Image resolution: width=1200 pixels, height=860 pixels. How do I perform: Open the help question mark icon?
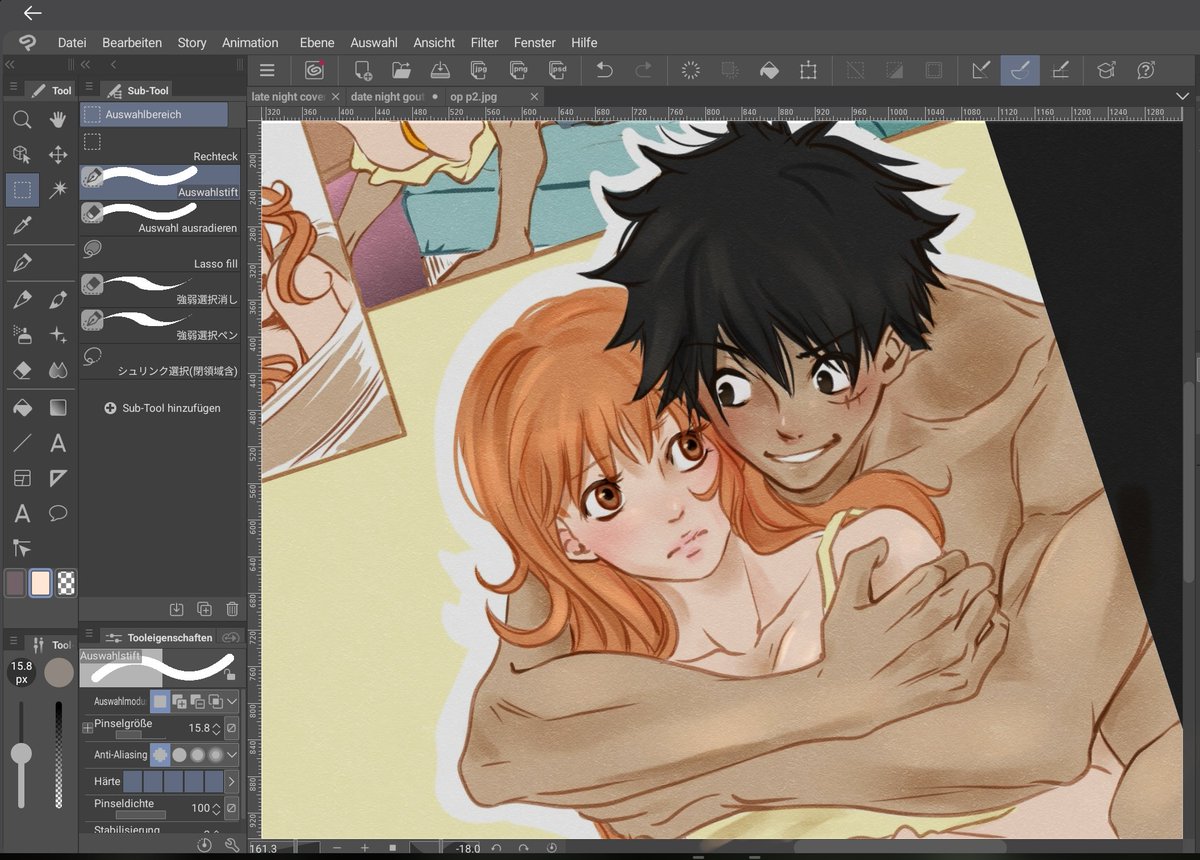[1147, 70]
